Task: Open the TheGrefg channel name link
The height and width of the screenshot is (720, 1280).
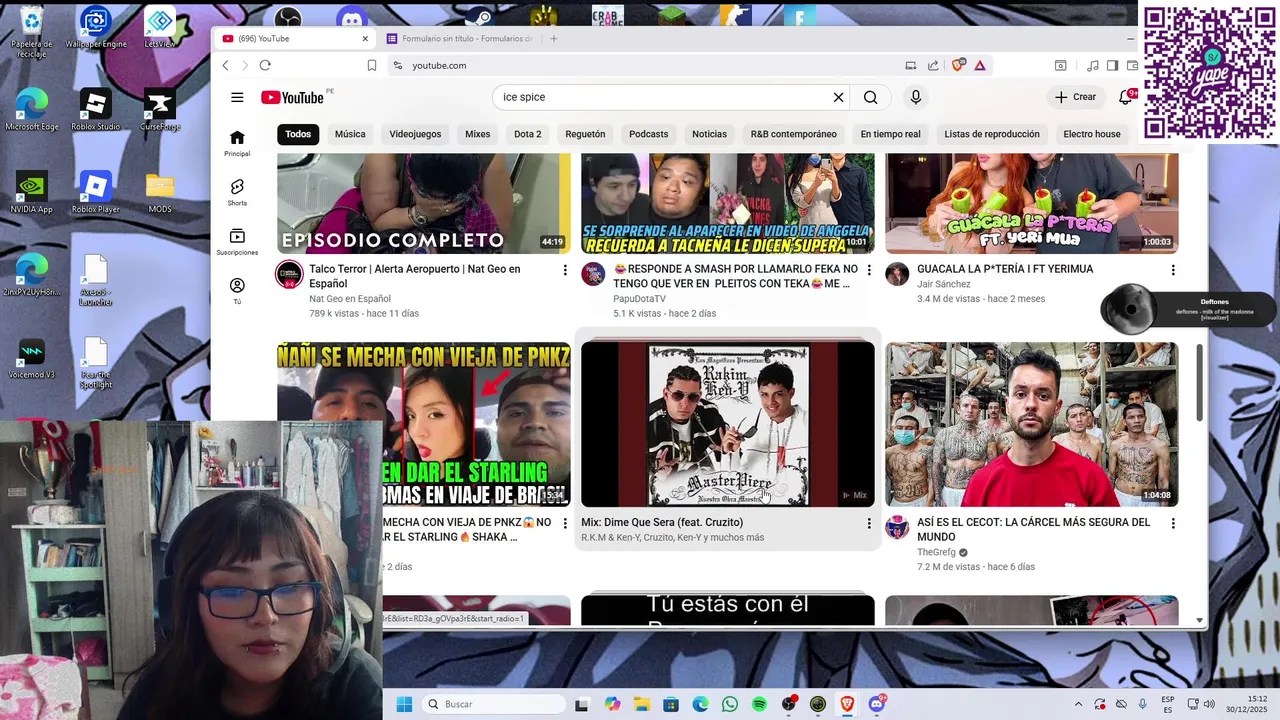Action: pyautogui.click(x=937, y=552)
